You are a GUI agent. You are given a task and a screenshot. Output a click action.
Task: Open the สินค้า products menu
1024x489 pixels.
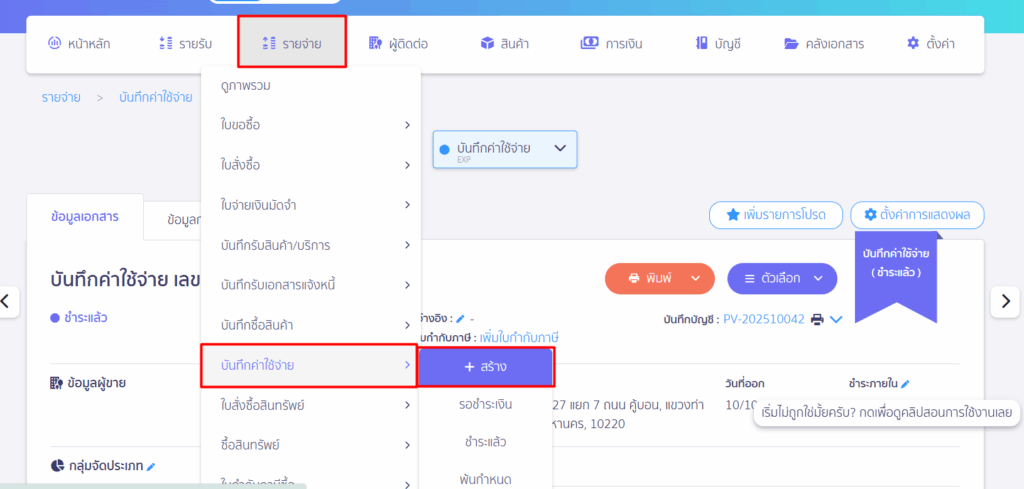[x=504, y=43]
